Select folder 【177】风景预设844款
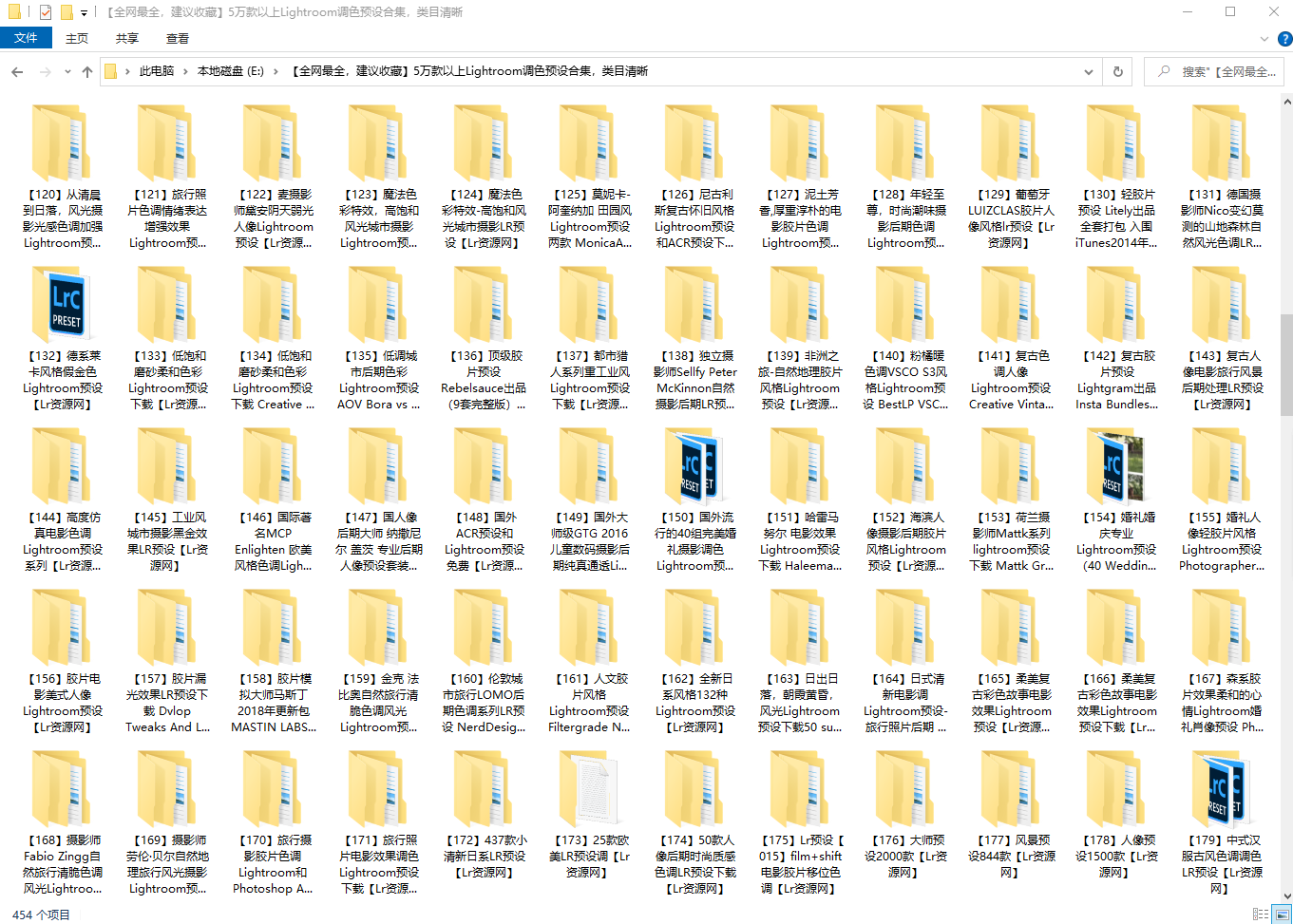Viewport: 1293px width, 924px height. click(1011, 815)
